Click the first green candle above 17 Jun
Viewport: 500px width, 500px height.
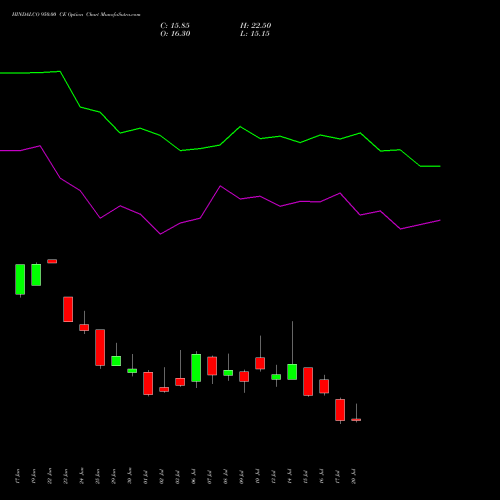pos(20,279)
